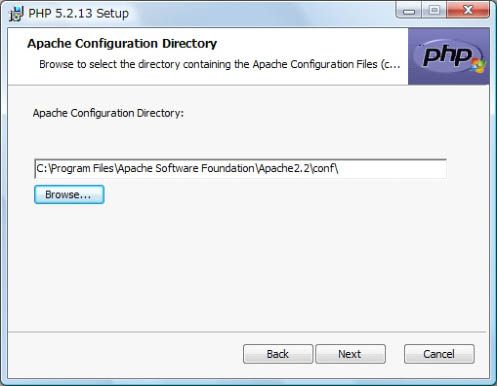Image resolution: width=497 pixels, height=386 pixels.
Task: Click the truncated '(c...' end of description
Action: pos(390,64)
